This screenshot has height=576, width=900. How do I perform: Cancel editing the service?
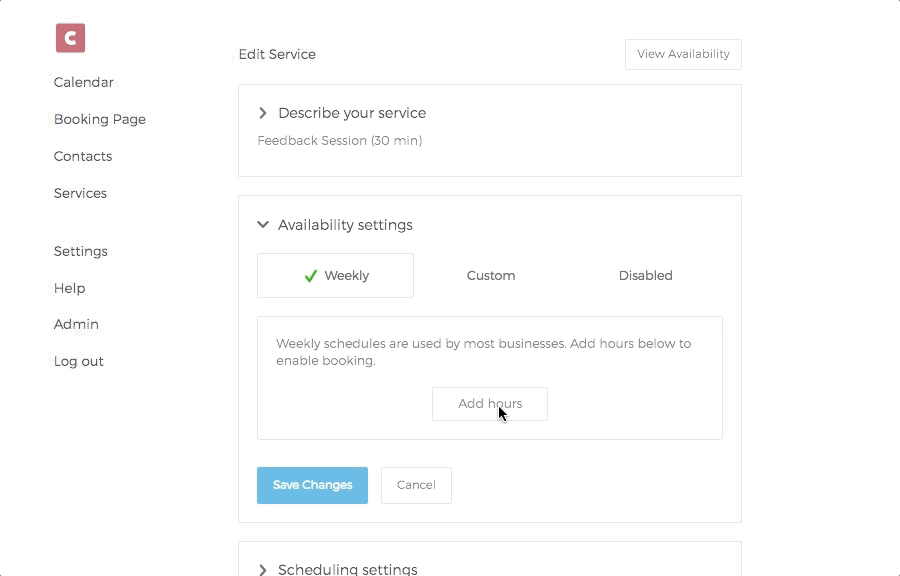pyautogui.click(x=416, y=485)
